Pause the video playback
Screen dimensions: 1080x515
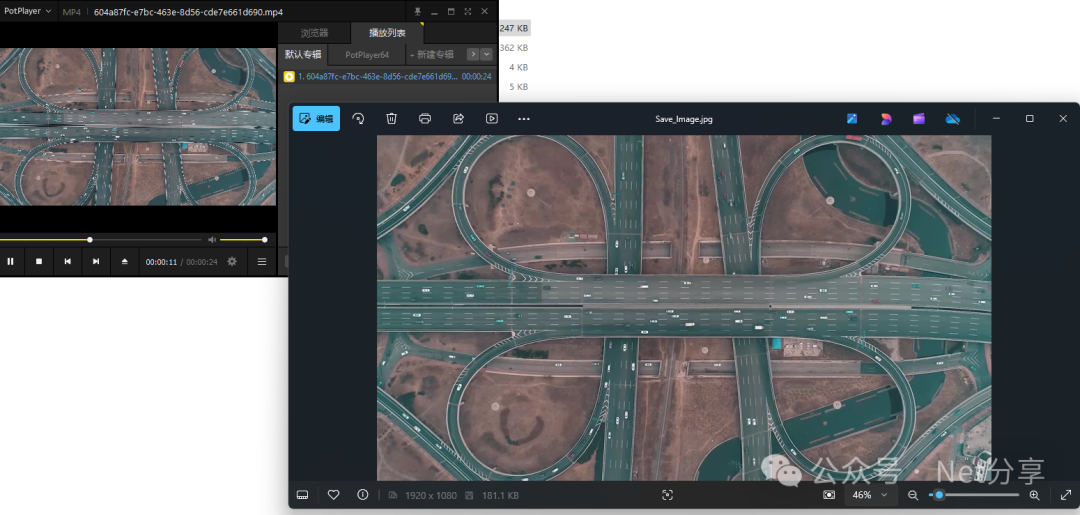tap(11, 261)
